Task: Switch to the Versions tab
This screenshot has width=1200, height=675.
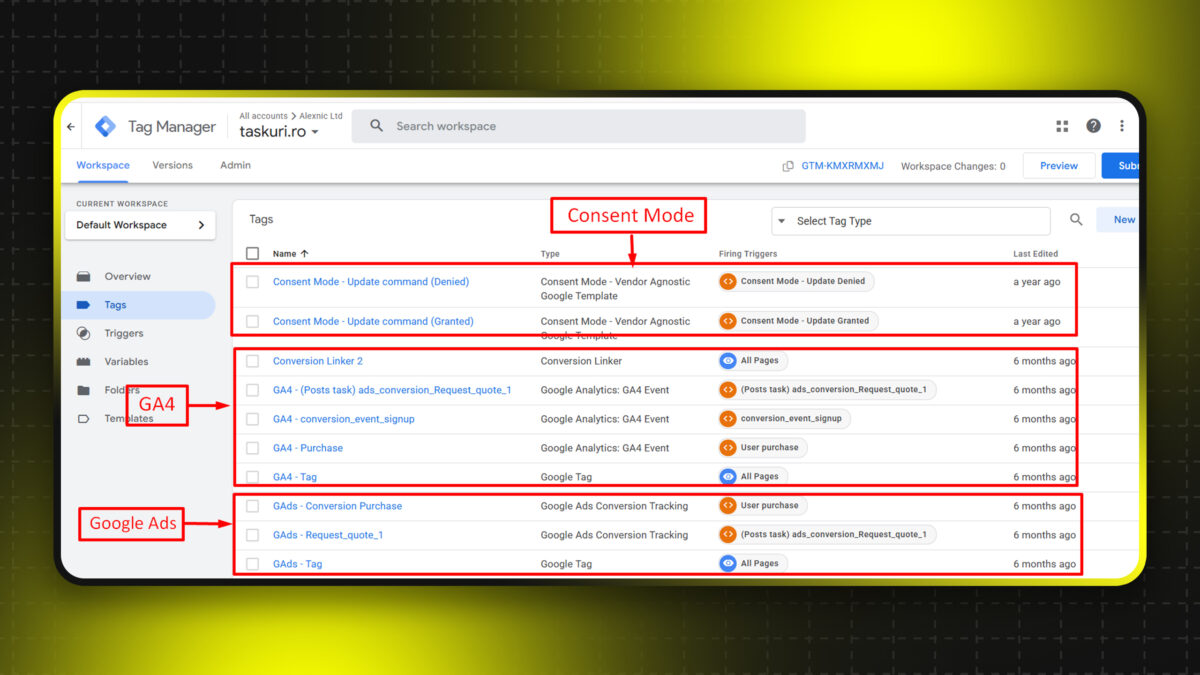Action: [x=172, y=165]
